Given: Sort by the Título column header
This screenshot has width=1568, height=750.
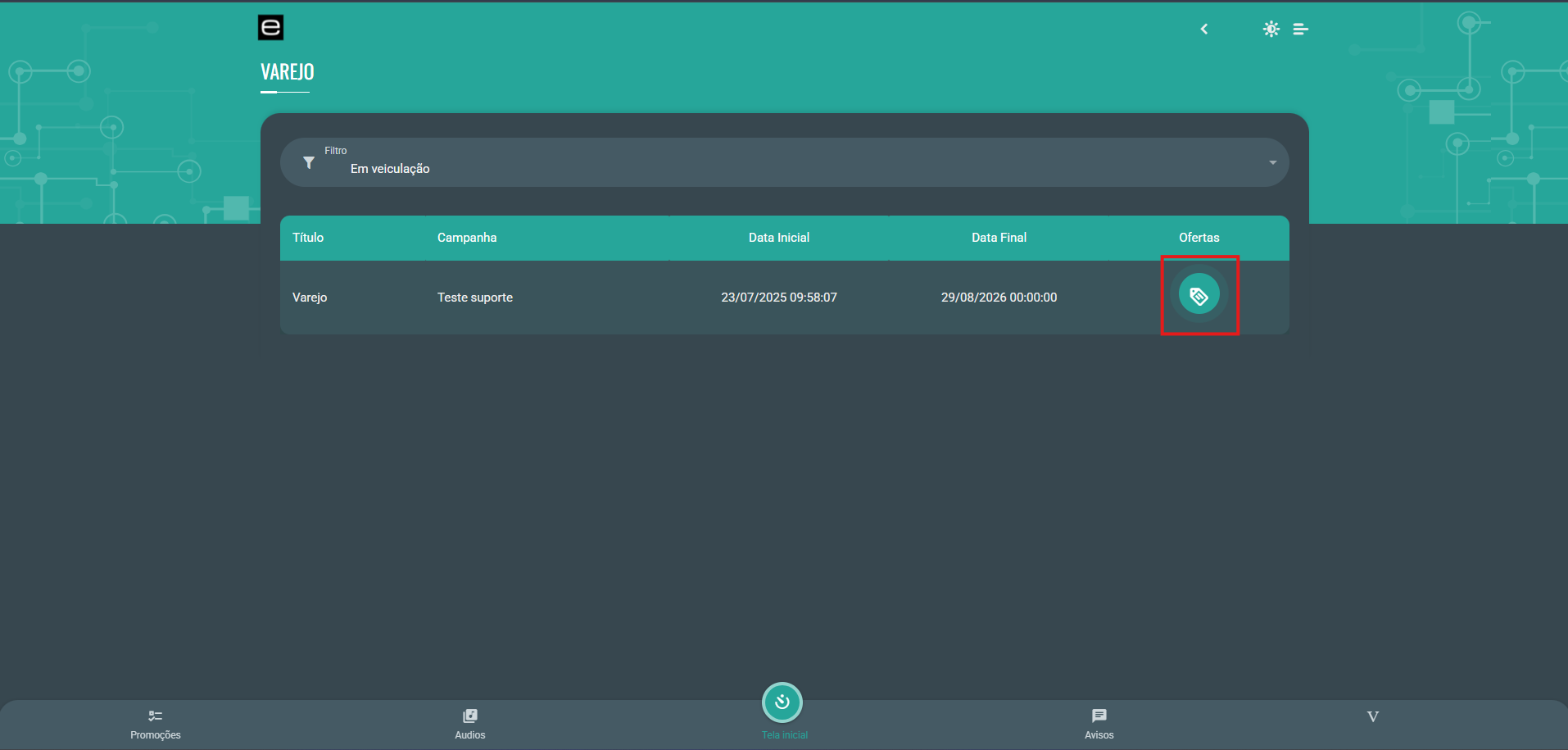Looking at the screenshot, I should 308,238.
